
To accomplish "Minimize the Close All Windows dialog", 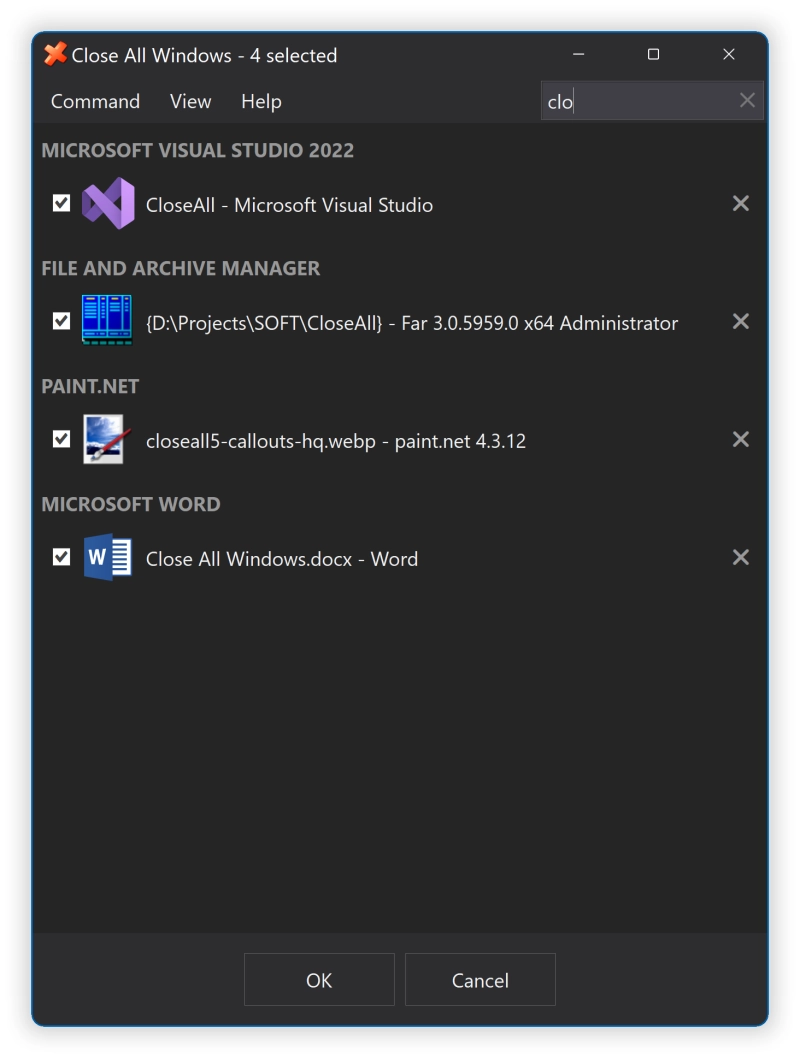I will (x=578, y=54).
